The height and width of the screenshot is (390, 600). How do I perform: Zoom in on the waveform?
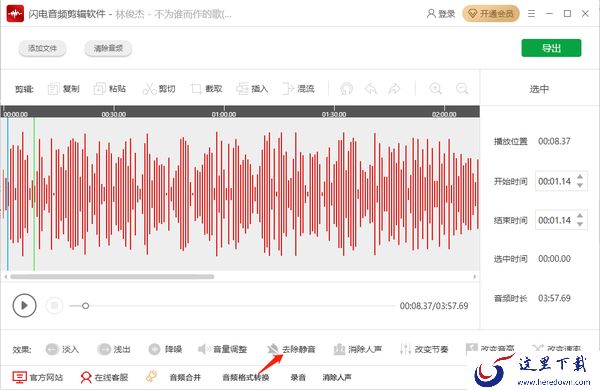point(435,89)
